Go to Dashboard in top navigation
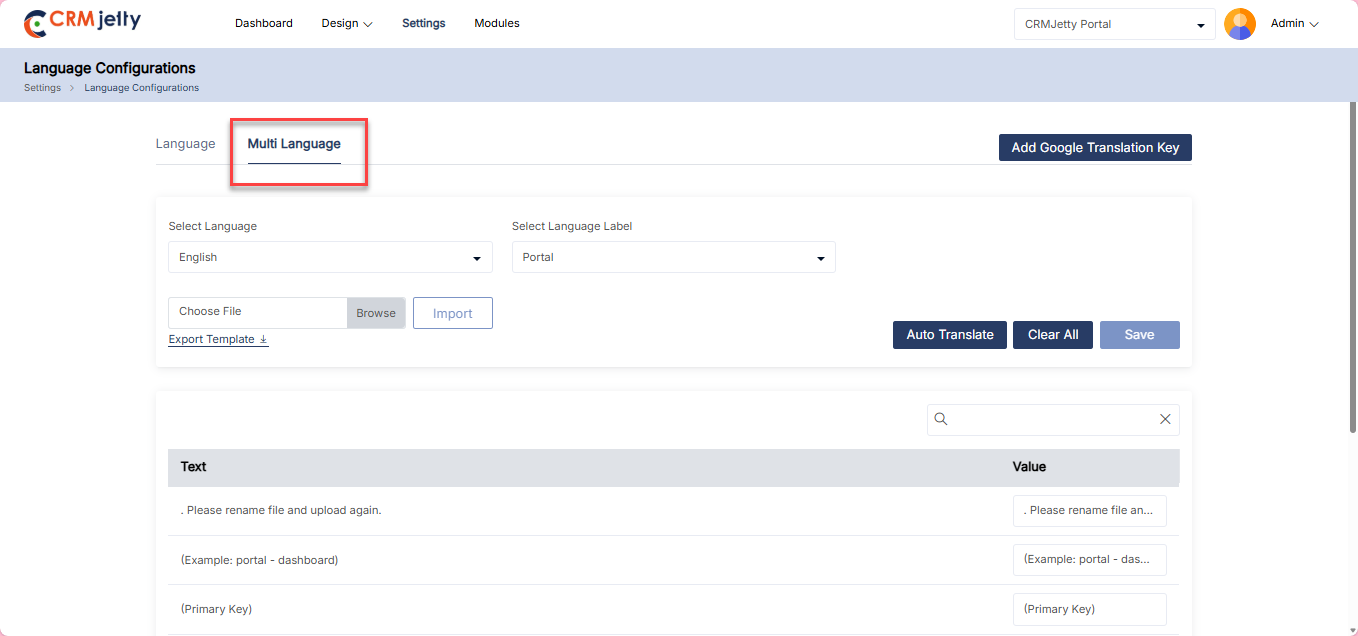The height and width of the screenshot is (636, 1358). pos(264,23)
